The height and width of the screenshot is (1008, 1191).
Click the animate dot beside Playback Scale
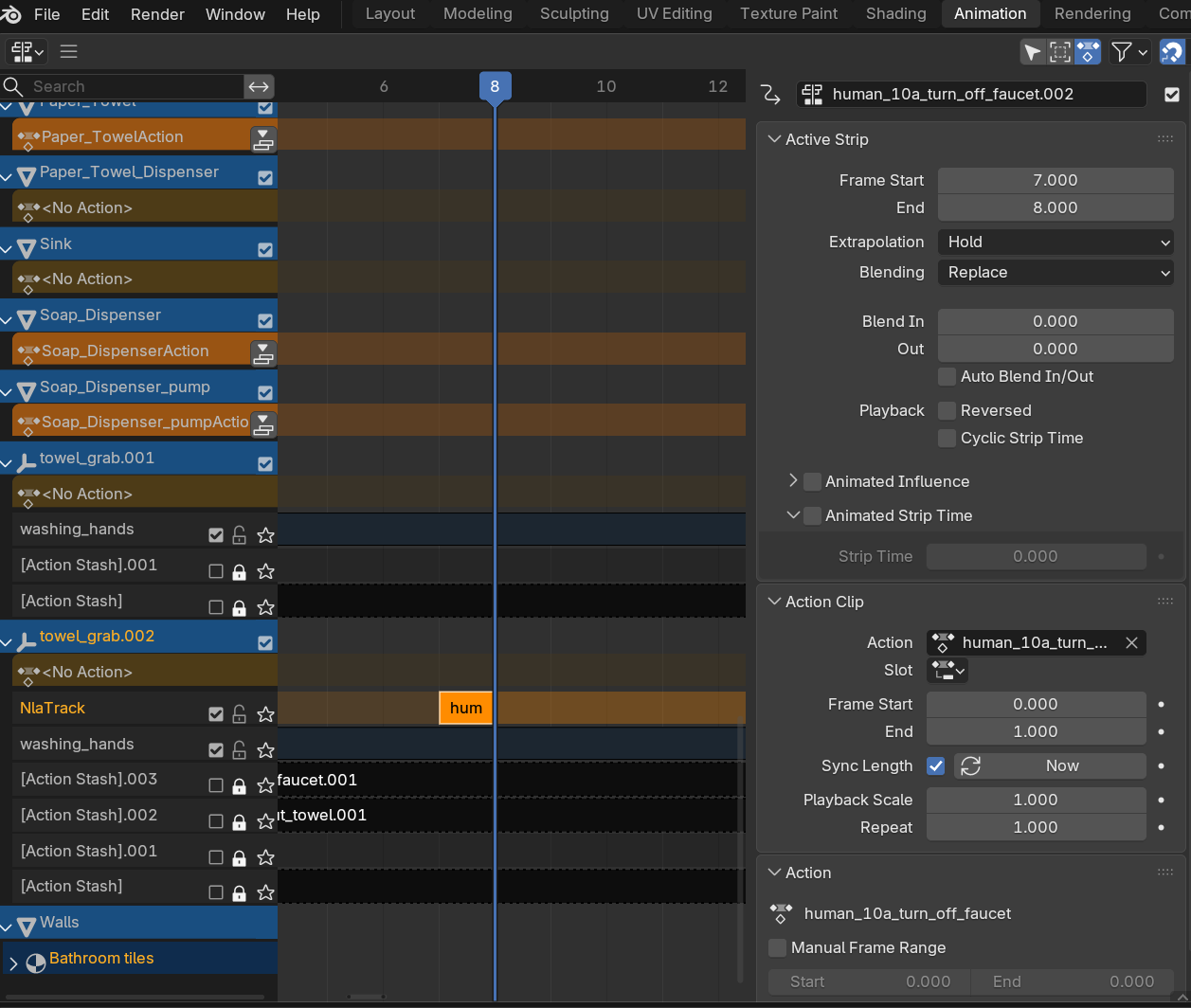pos(1162,801)
